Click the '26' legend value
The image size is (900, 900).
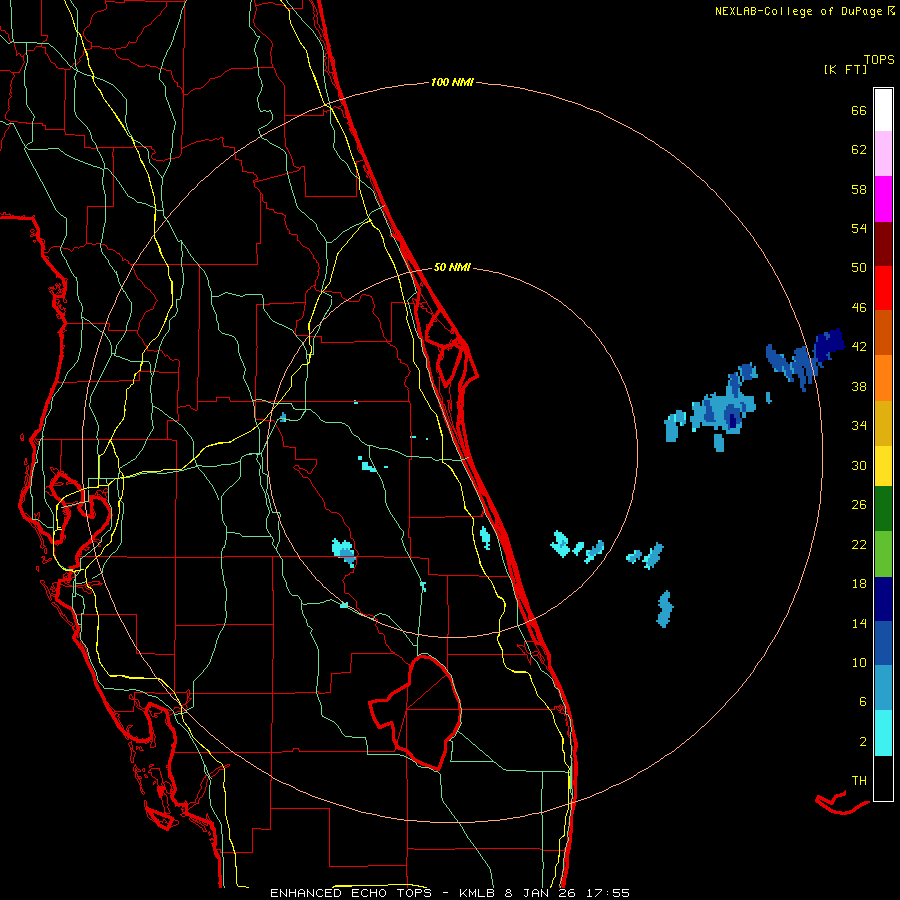859,505
